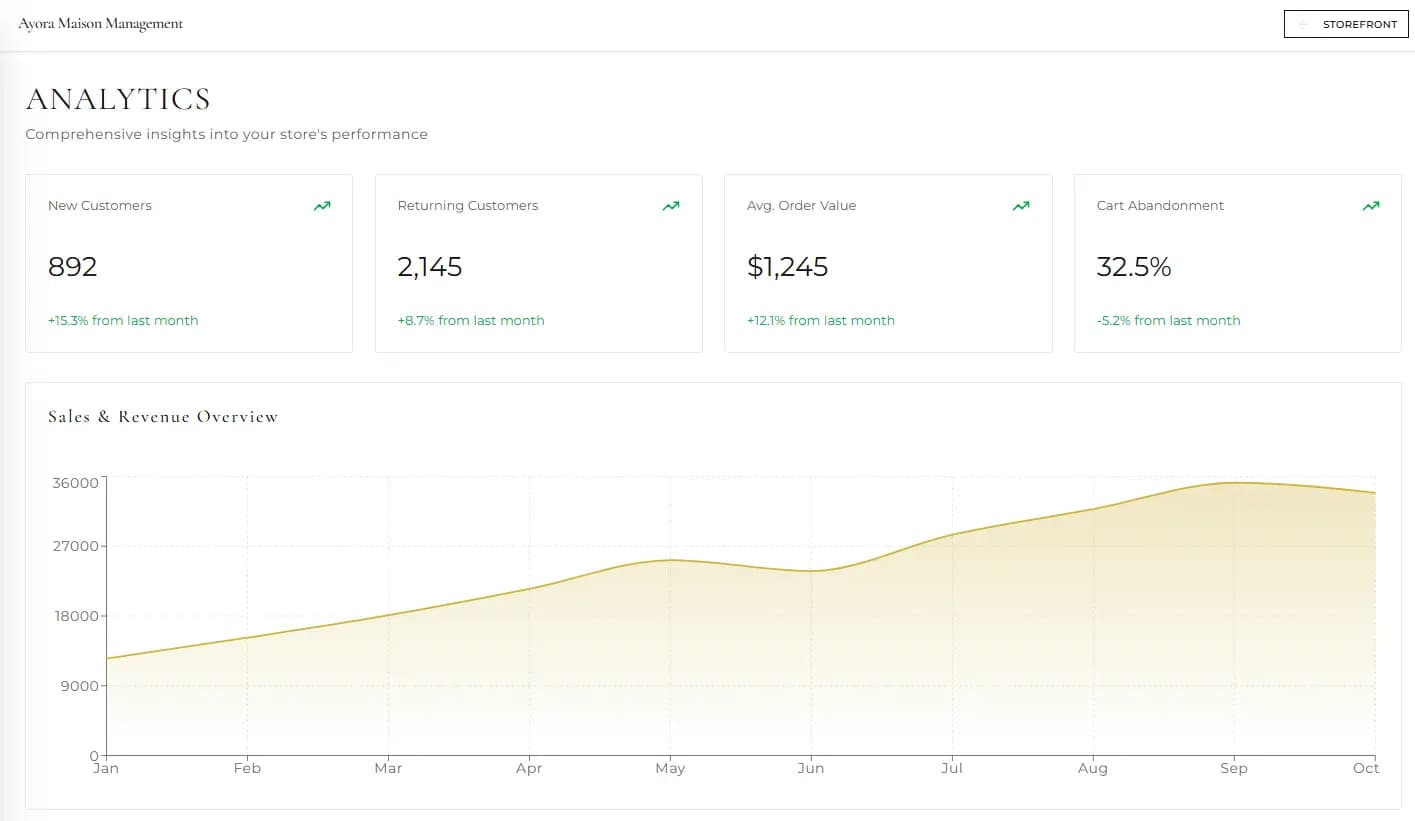Click the Oct label on chart axis
The image size is (1415, 821).
pyautogui.click(x=1366, y=768)
